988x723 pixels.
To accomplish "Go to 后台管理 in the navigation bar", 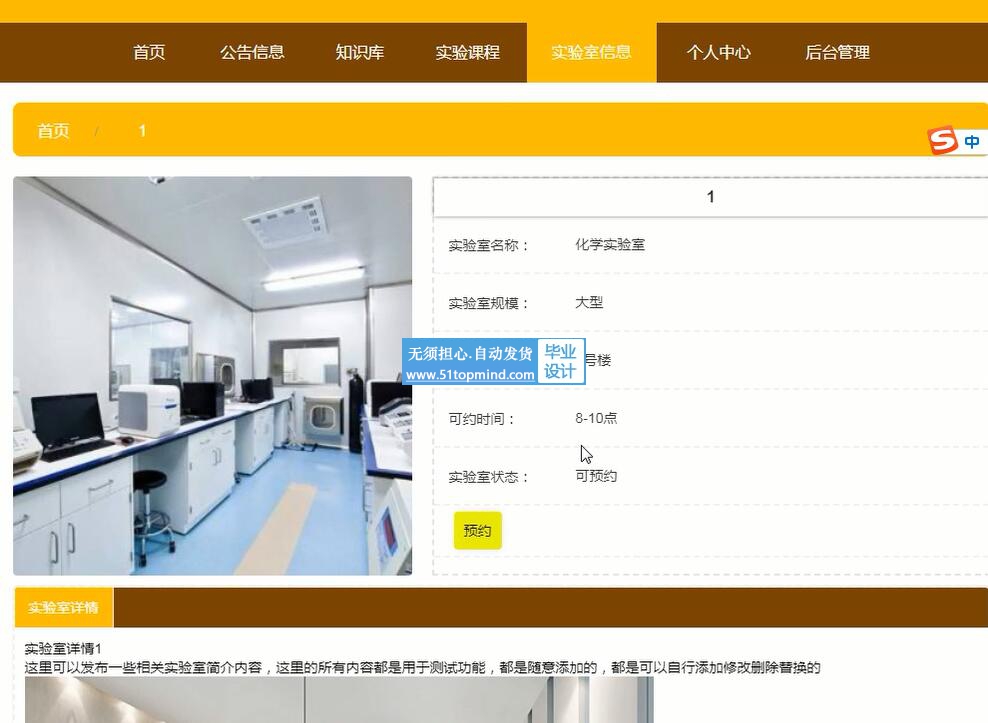I will click(837, 53).
